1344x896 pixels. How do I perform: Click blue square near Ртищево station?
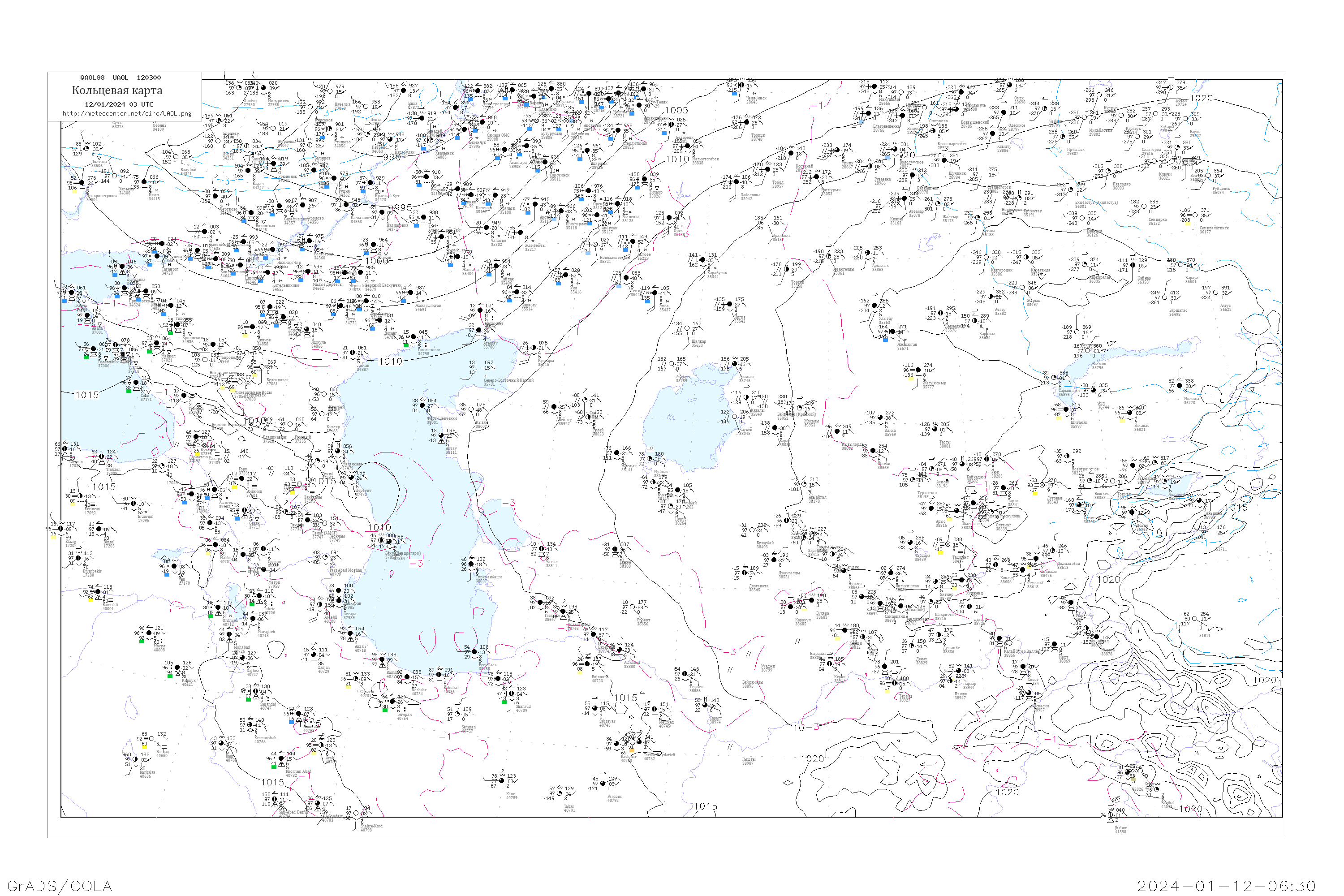(x=322, y=137)
